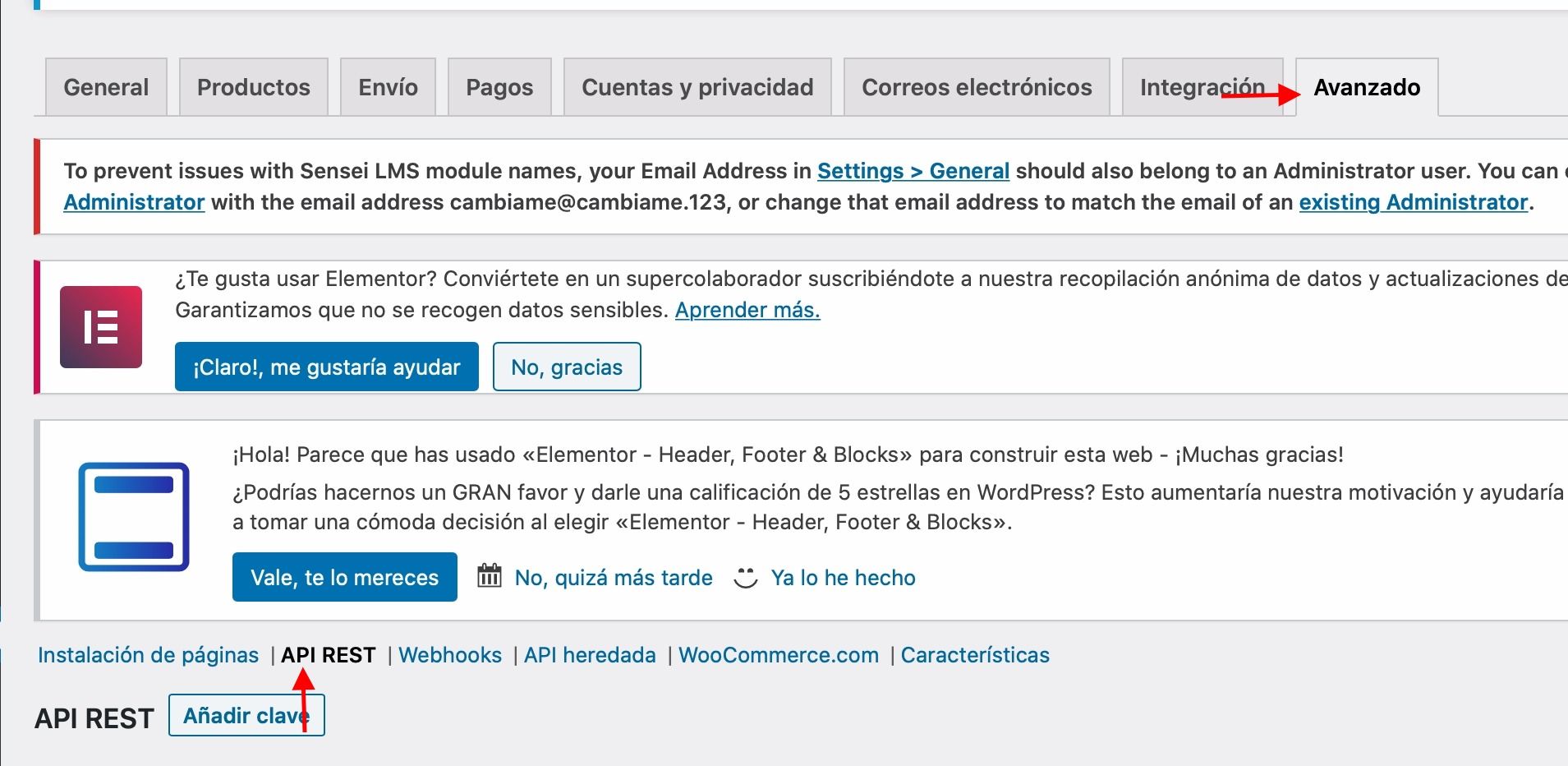This screenshot has width=1568, height=766.
Task: Open the Administrator link in notice
Action: tap(134, 202)
